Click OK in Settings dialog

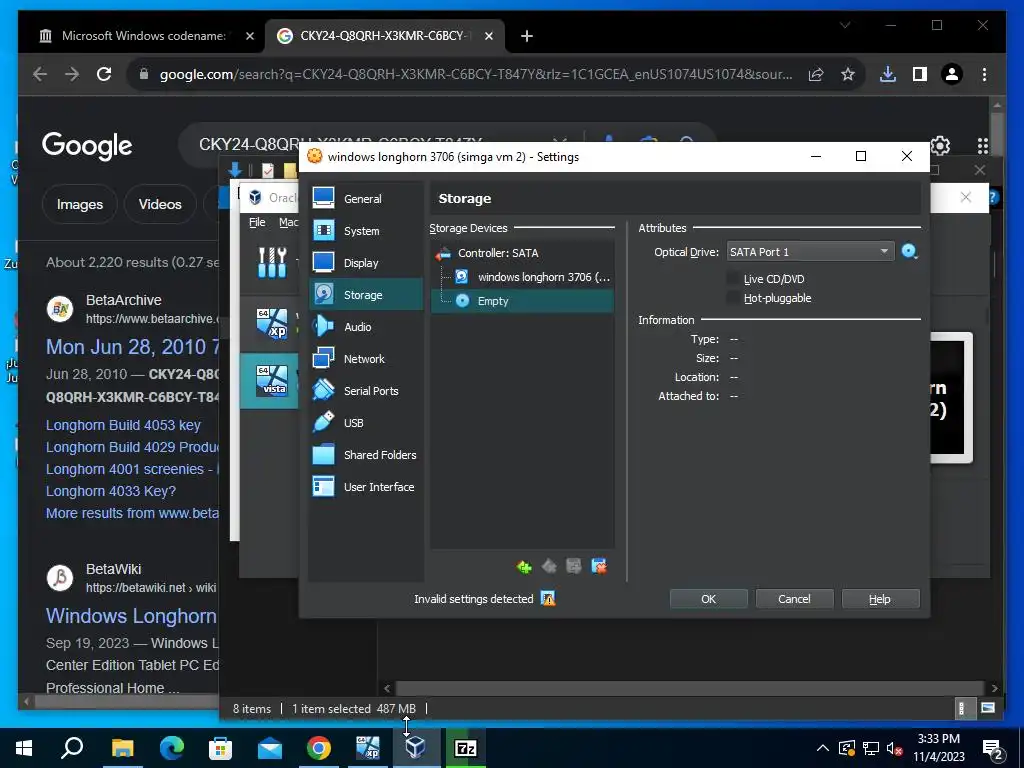(709, 599)
